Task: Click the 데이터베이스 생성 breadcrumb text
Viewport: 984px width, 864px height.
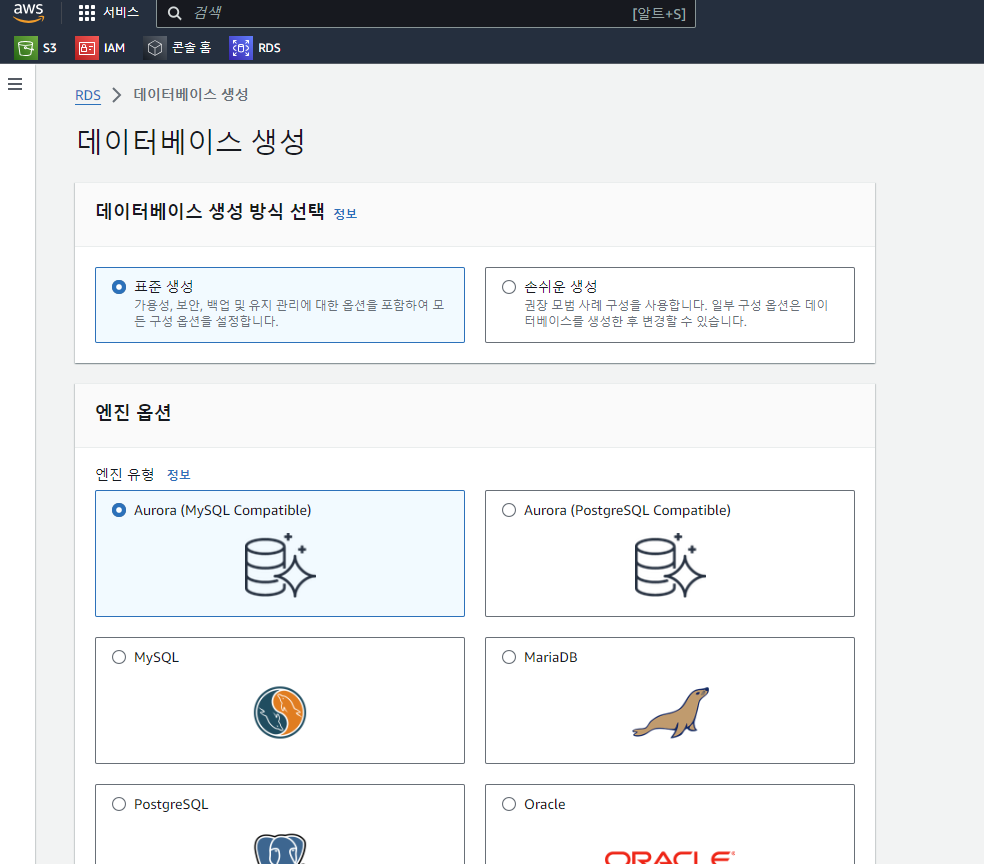Action: [191, 95]
